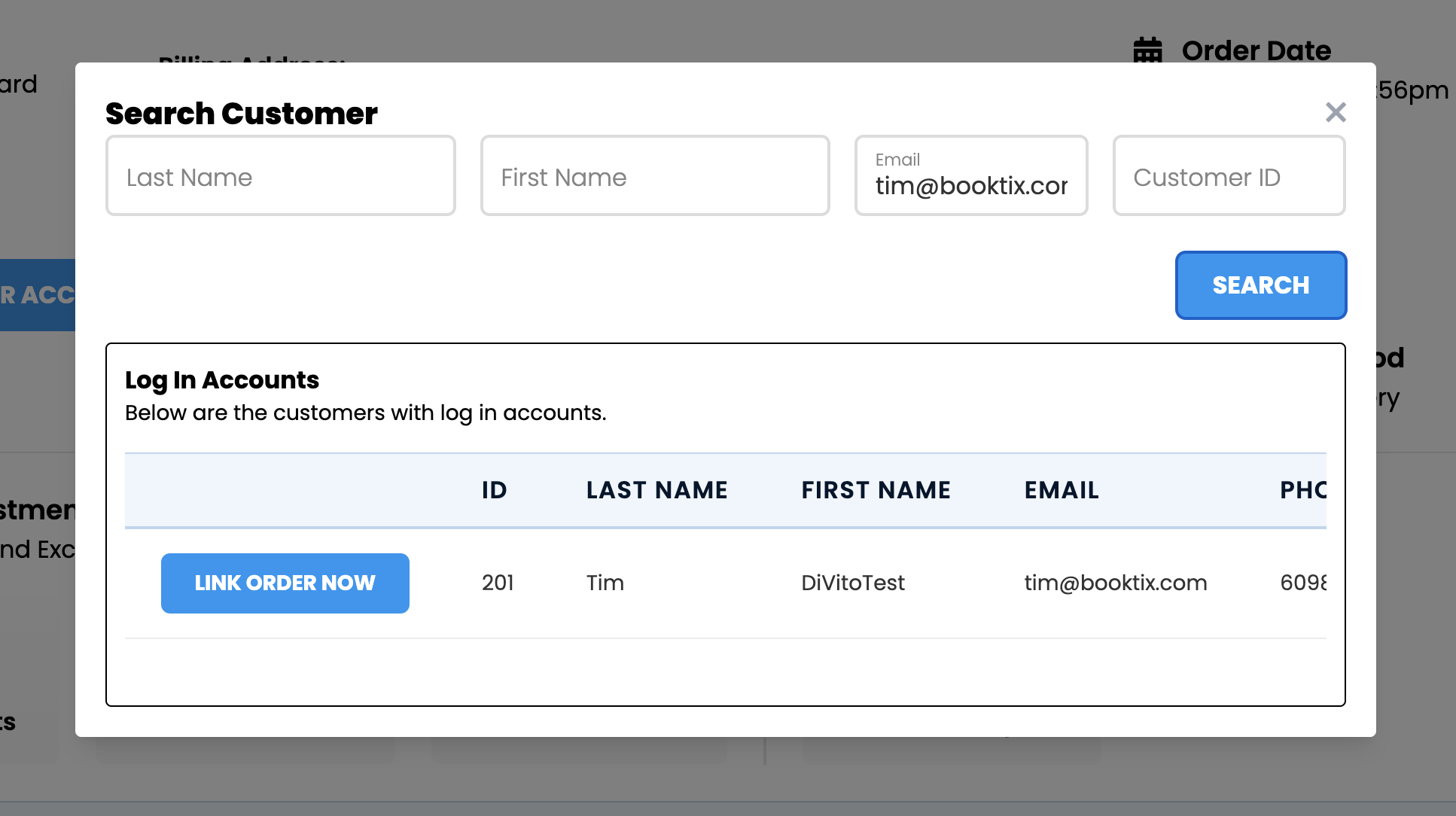
Task: Close the Search Customer dialog
Action: click(x=1336, y=112)
